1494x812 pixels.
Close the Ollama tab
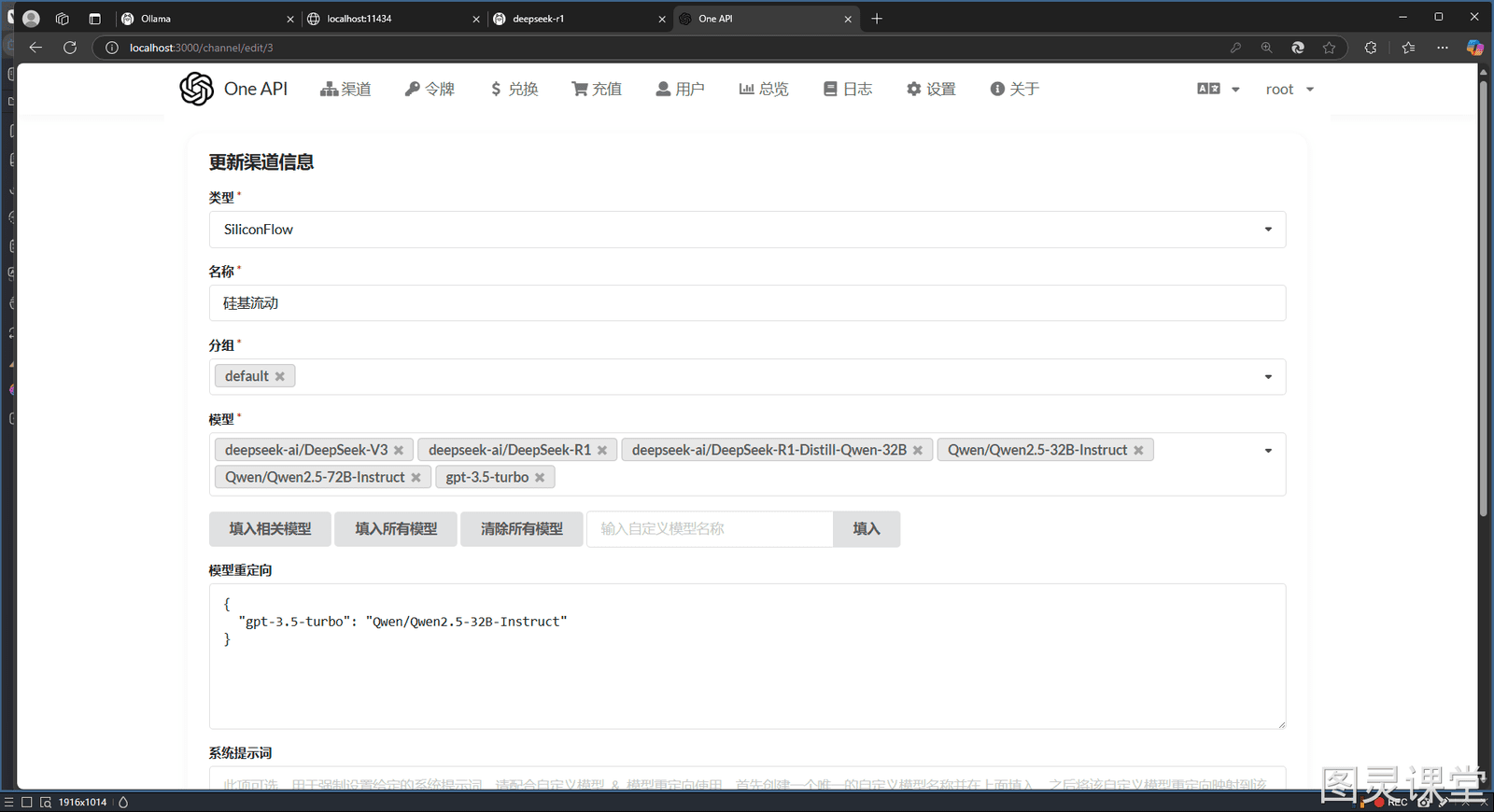click(290, 19)
